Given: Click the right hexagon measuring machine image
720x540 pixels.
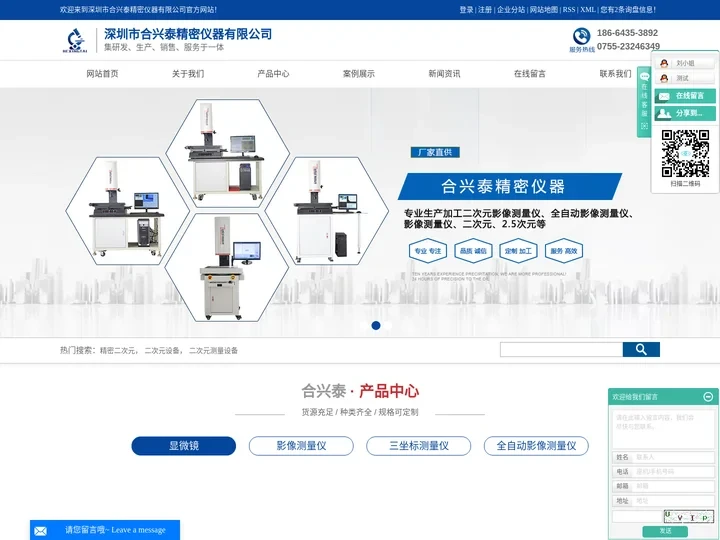Looking at the screenshot, I should coord(326,211).
